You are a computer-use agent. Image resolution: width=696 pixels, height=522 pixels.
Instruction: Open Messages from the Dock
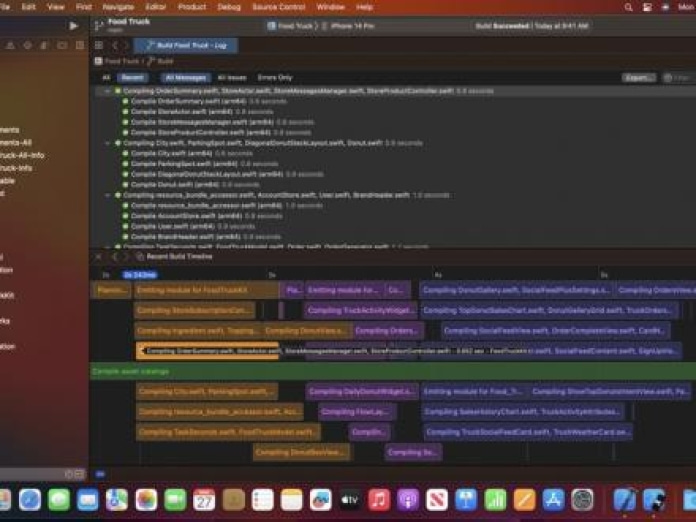click(x=59, y=500)
